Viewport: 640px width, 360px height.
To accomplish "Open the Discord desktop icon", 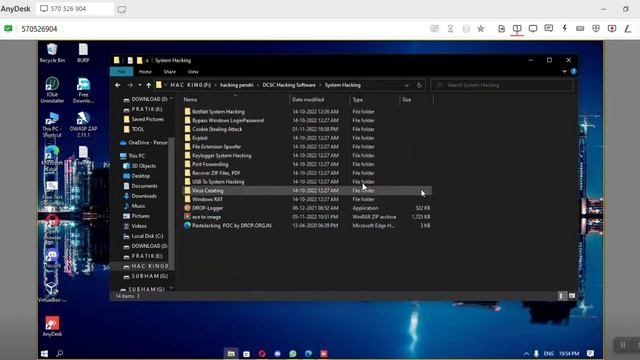I will pyautogui.click(x=52, y=258).
